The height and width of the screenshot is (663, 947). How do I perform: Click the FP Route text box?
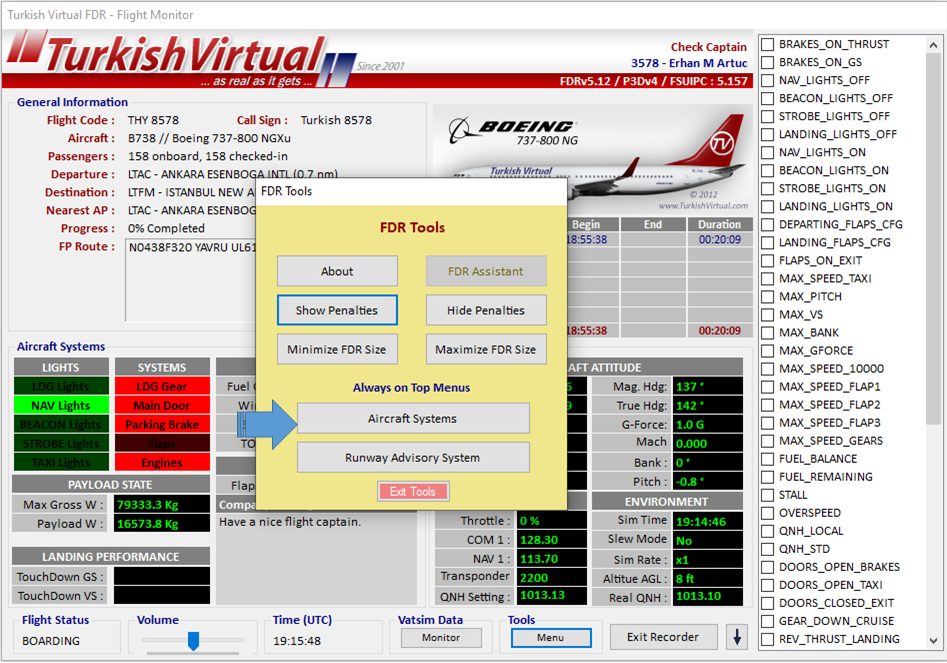191,281
